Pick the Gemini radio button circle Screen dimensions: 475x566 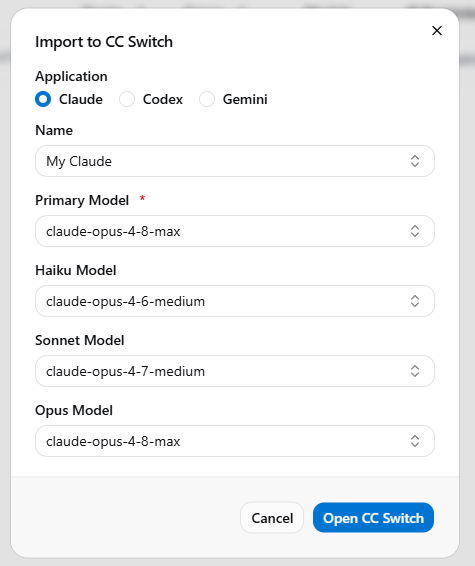click(x=207, y=99)
